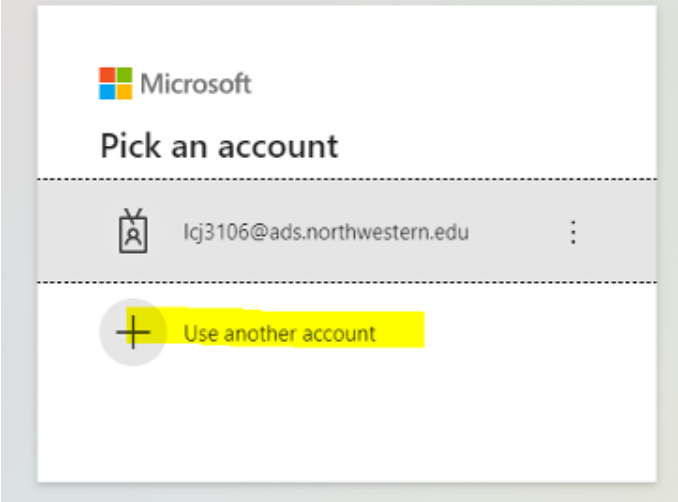The height and width of the screenshot is (502, 678).
Task: Click the yellow square in Microsoft logo
Action: pyautogui.click(x=123, y=92)
